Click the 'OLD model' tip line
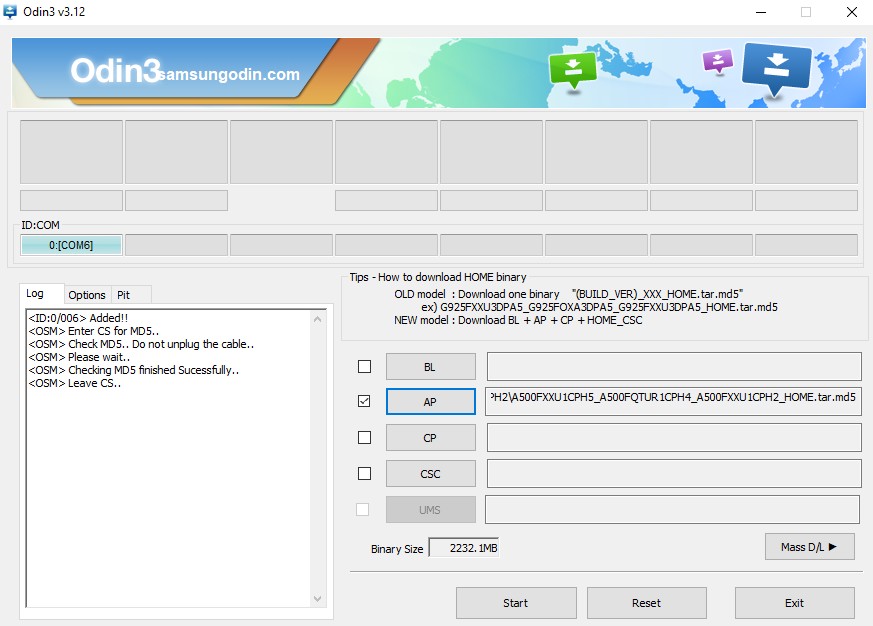 568,294
